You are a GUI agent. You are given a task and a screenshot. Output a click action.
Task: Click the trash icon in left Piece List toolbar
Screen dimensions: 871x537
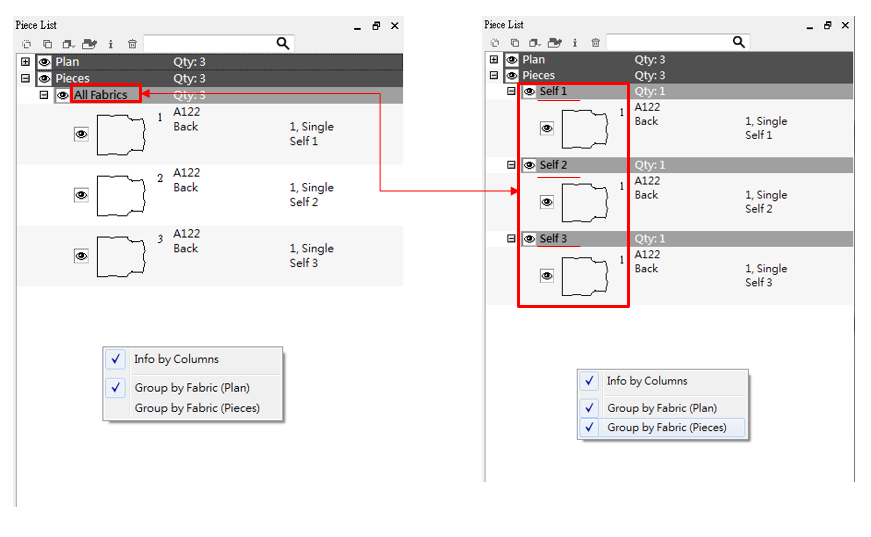point(132,44)
